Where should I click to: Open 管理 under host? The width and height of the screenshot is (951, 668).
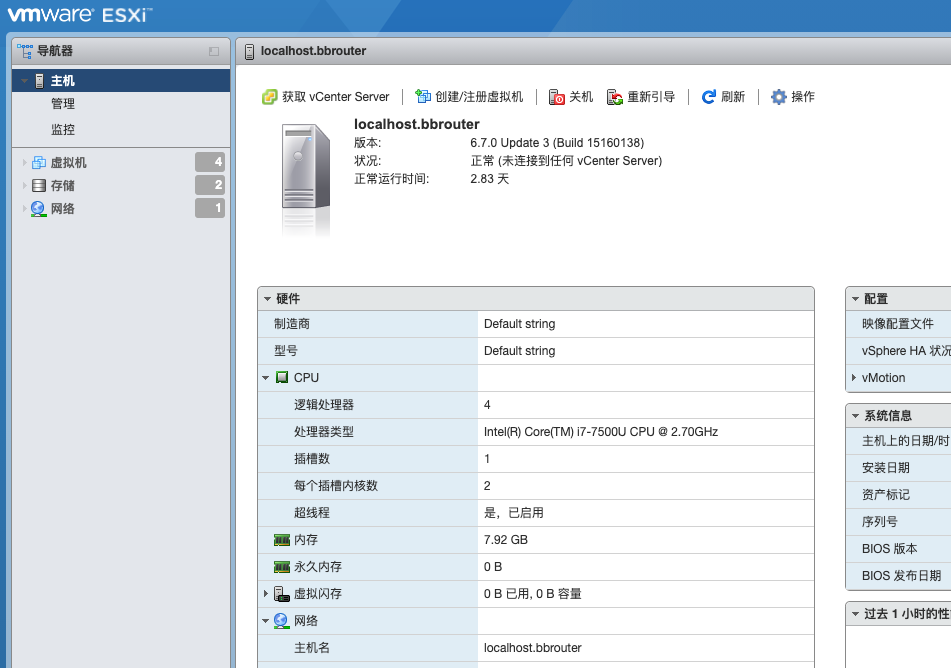[63, 104]
